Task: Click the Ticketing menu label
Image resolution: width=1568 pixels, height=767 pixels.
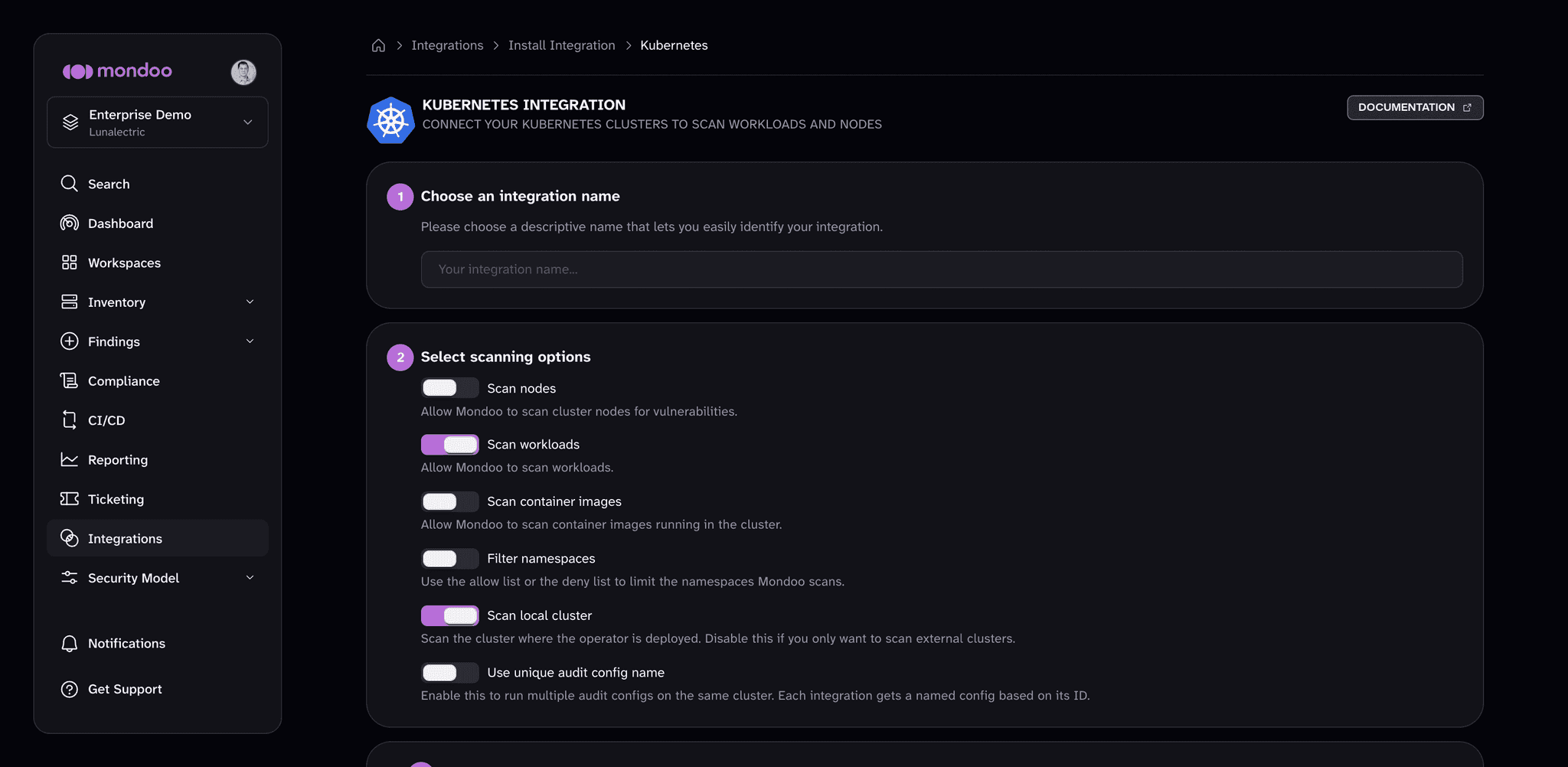Action: pos(116,499)
